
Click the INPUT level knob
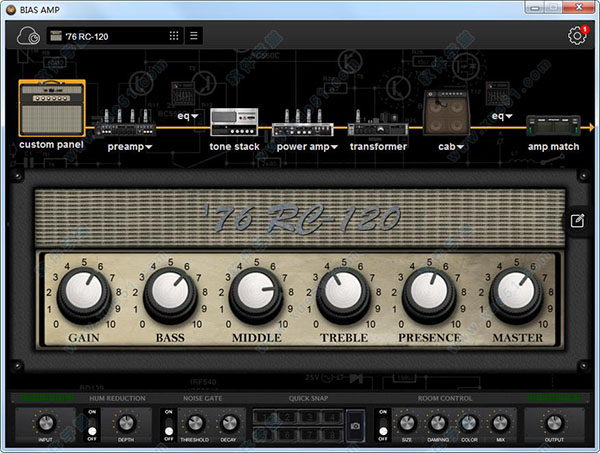click(46, 423)
